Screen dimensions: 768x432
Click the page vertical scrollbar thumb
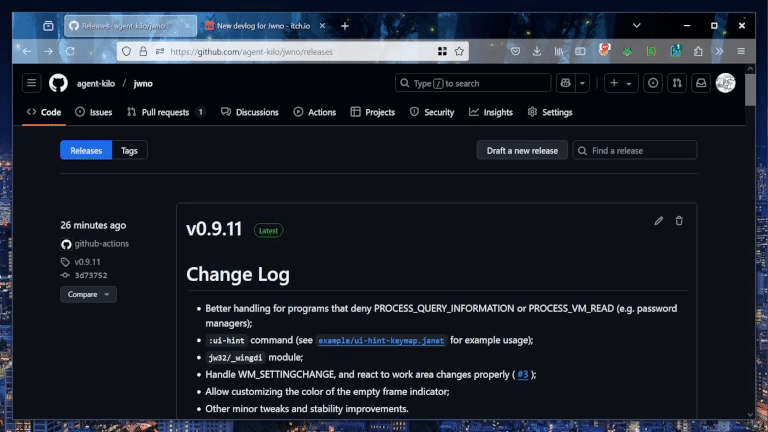click(x=750, y=89)
